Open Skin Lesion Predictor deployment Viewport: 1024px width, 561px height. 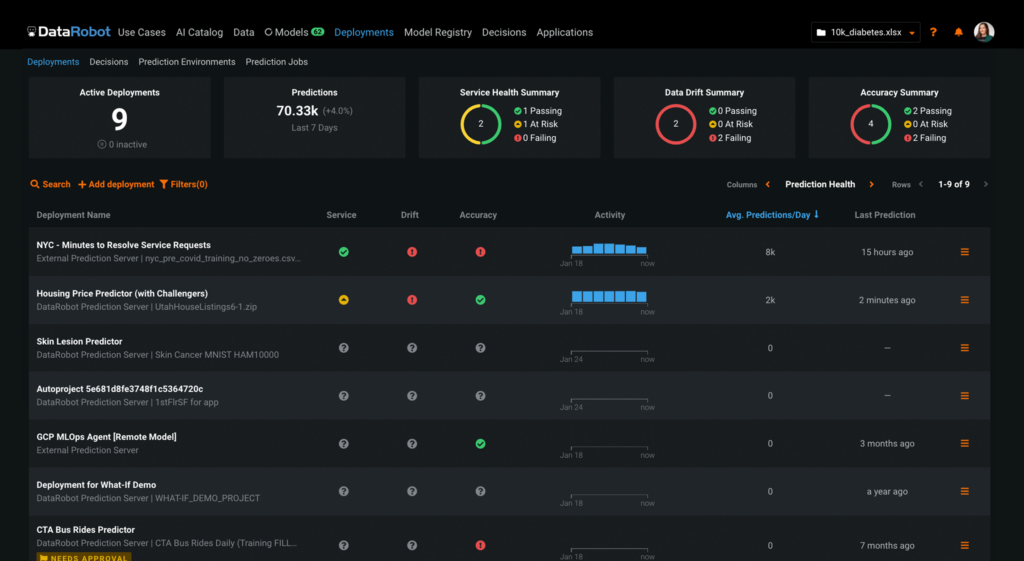79,342
